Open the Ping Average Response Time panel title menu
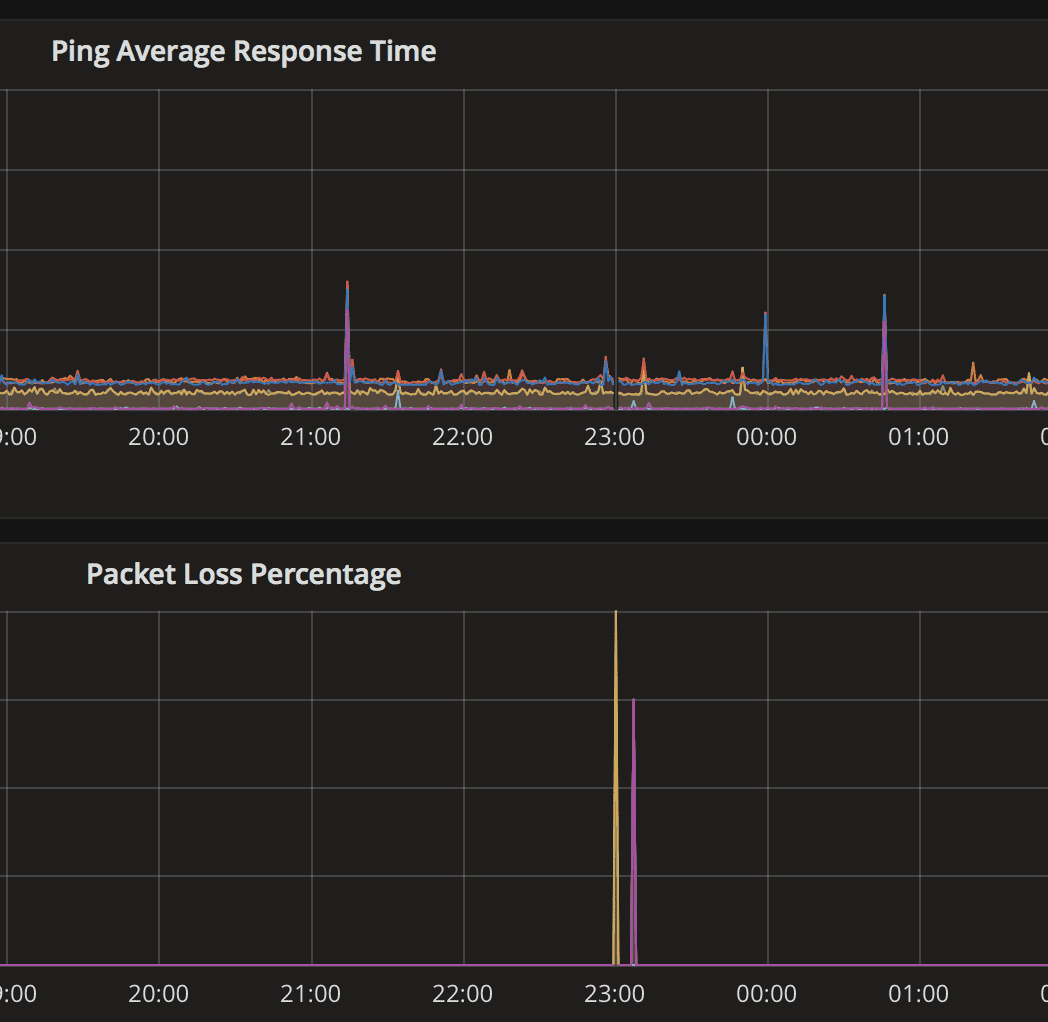Image resolution: width=1048 pixels, height=1022 pixels. (243, 51)
